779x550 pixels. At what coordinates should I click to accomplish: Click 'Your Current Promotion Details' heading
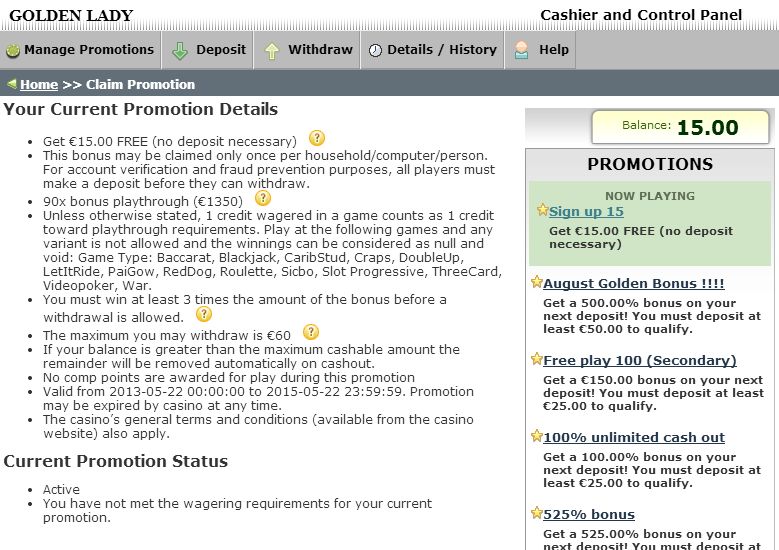pyautogui.click(x=141, y=109)
